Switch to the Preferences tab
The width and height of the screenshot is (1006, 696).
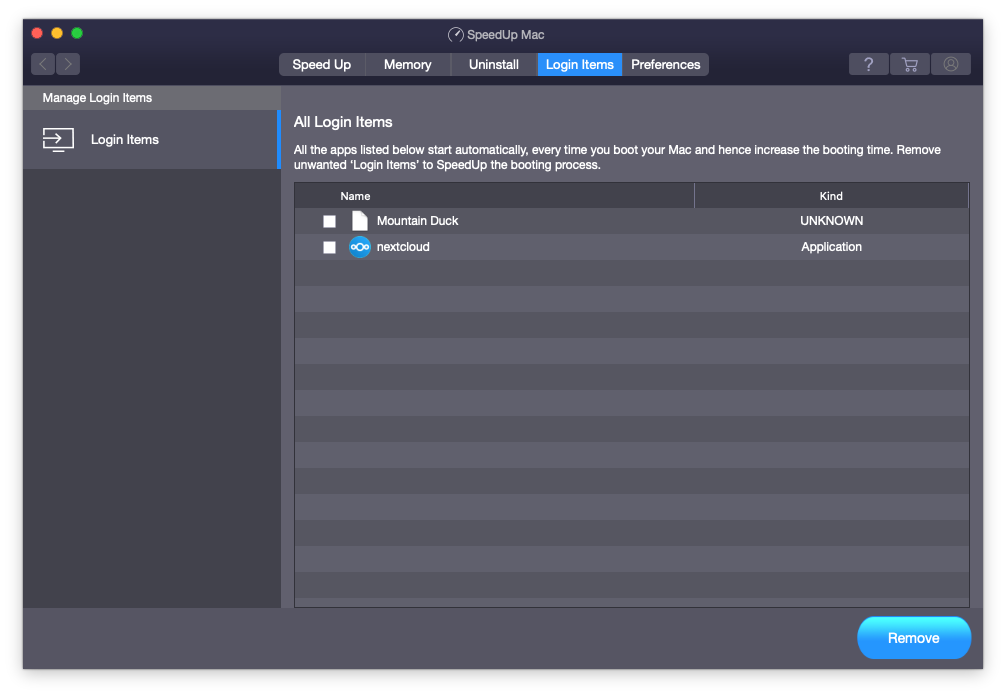(x=665, y=64)
